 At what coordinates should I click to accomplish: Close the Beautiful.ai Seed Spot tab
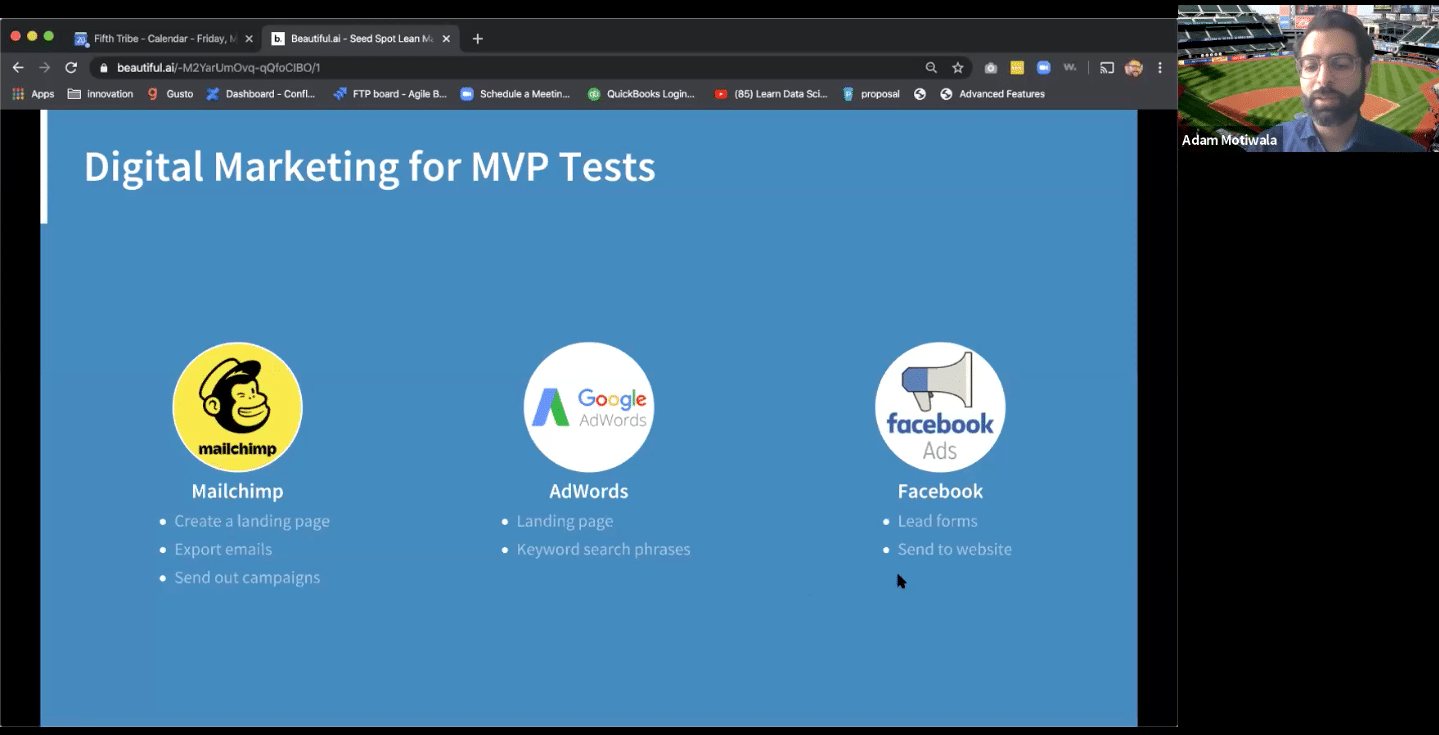tap(446, 39)
